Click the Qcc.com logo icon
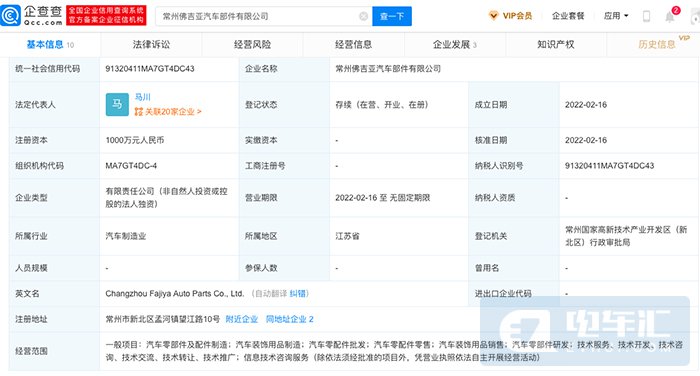 pos(11,15)
